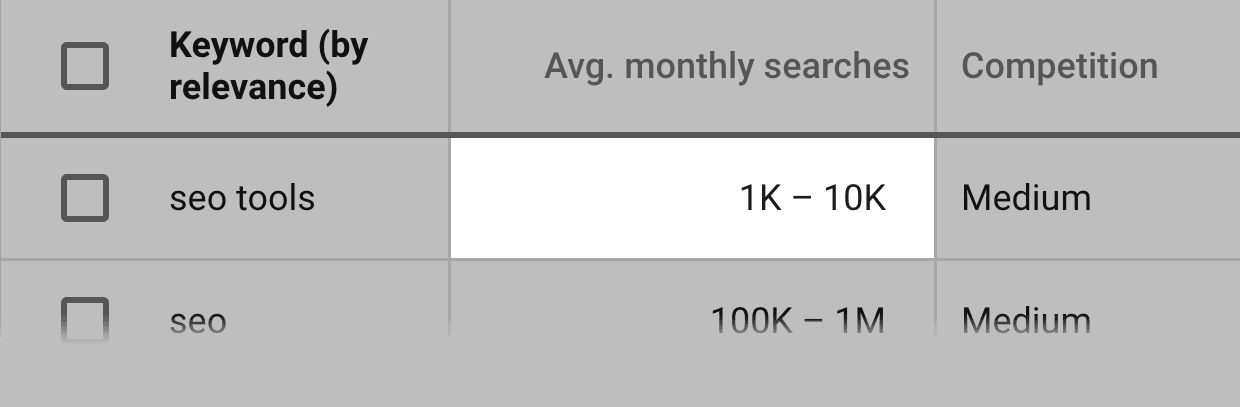This screenshot has width=1240, height=407.
Task: Click empty space right of 'seo tools' keyword text
Action: [382, 198]
